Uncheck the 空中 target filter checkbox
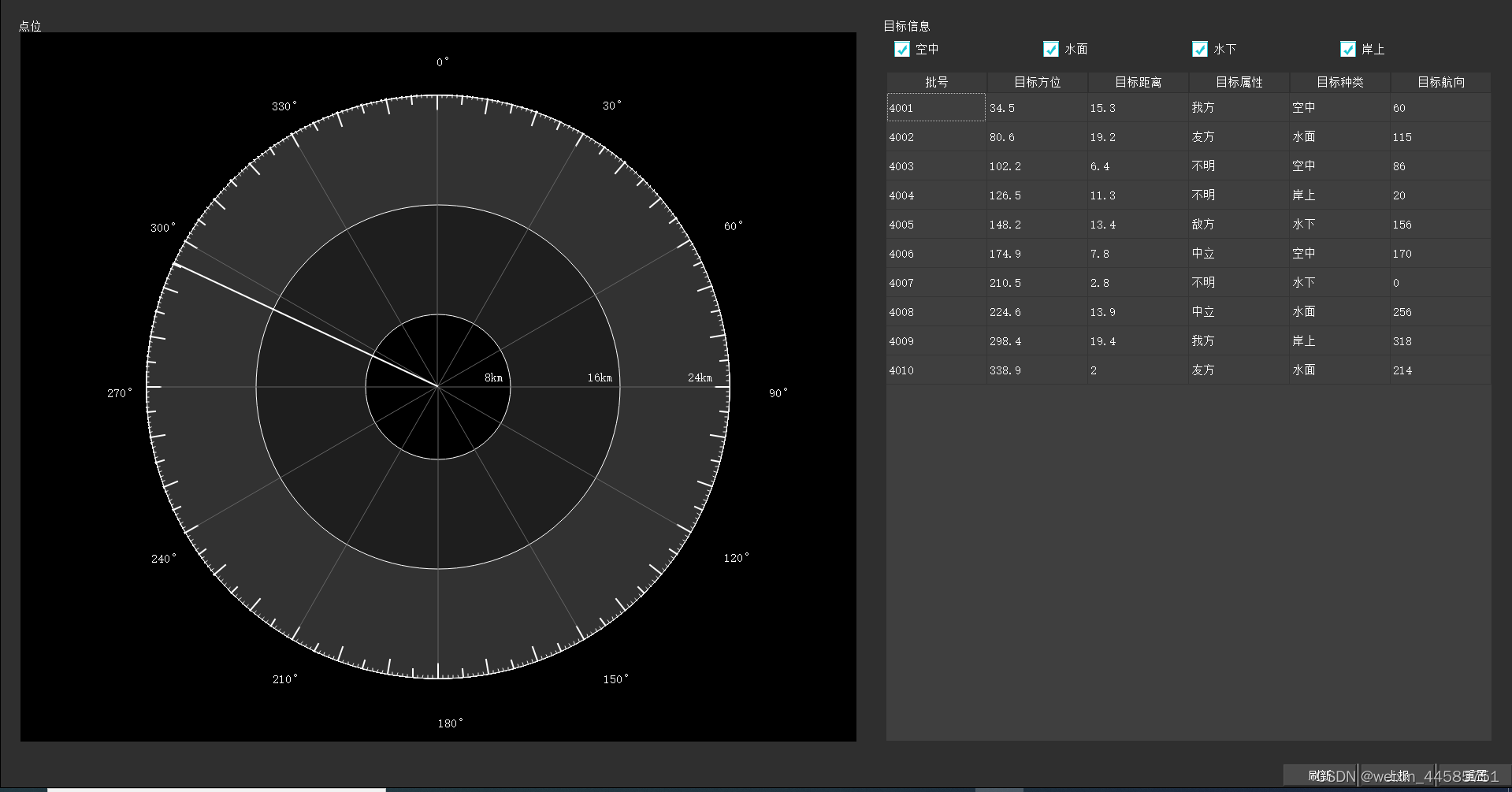1512x792 pixels. 902,50
